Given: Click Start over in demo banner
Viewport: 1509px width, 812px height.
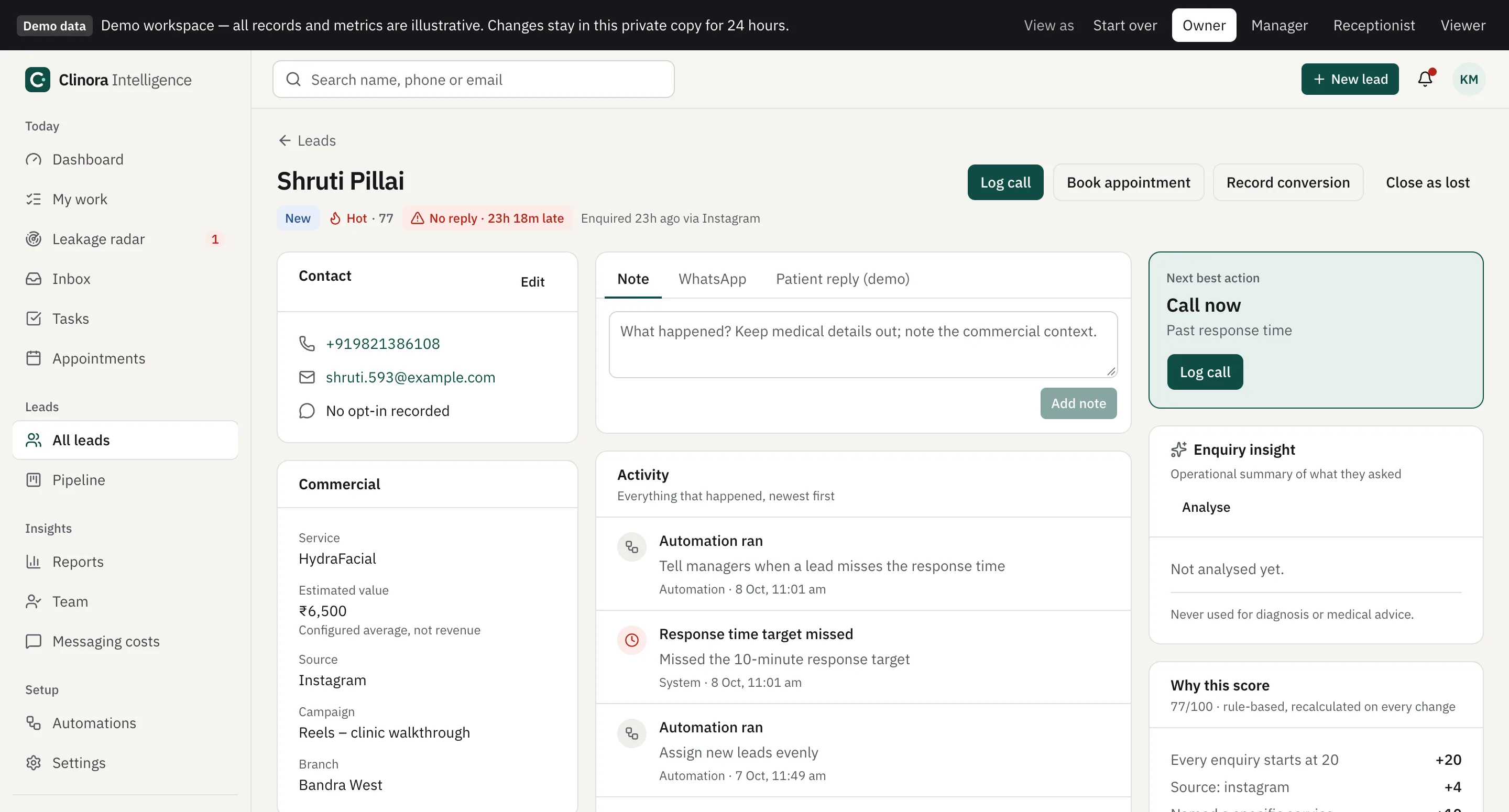Looking at the screenshot, I should (1125, 25).
